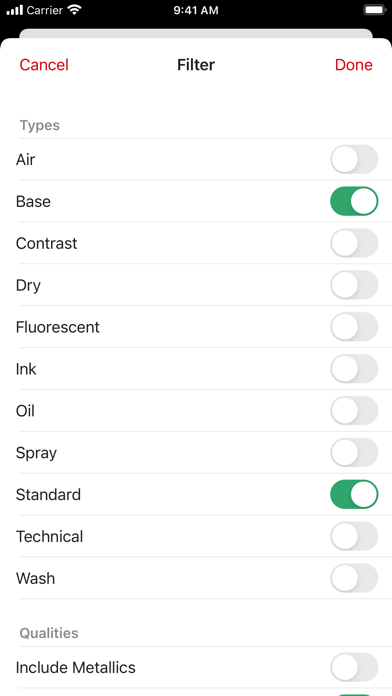Tap the cellular signal bars icon

click(14, 10)
